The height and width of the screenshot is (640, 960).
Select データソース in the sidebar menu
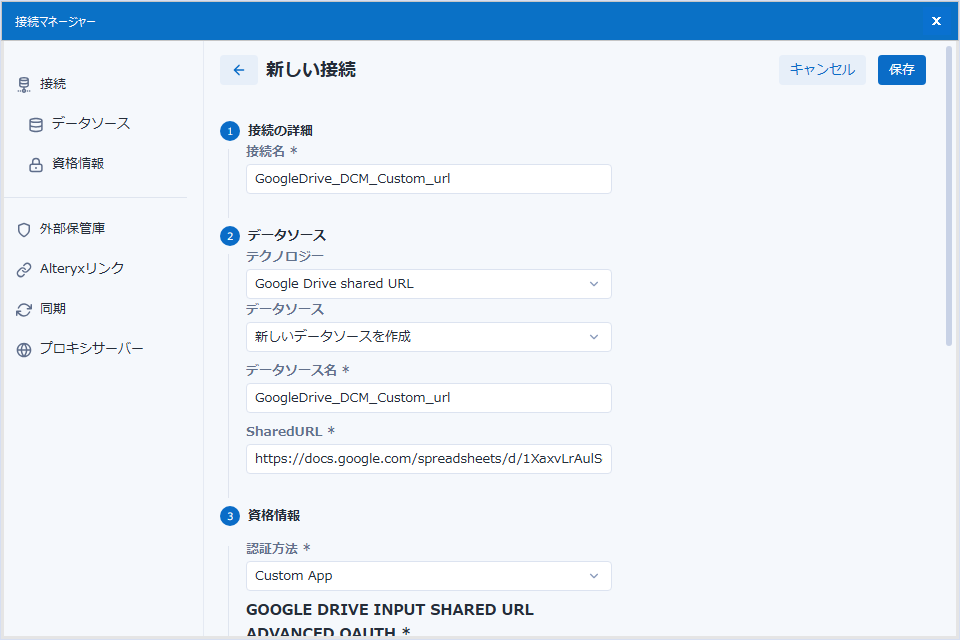[90, 124]
